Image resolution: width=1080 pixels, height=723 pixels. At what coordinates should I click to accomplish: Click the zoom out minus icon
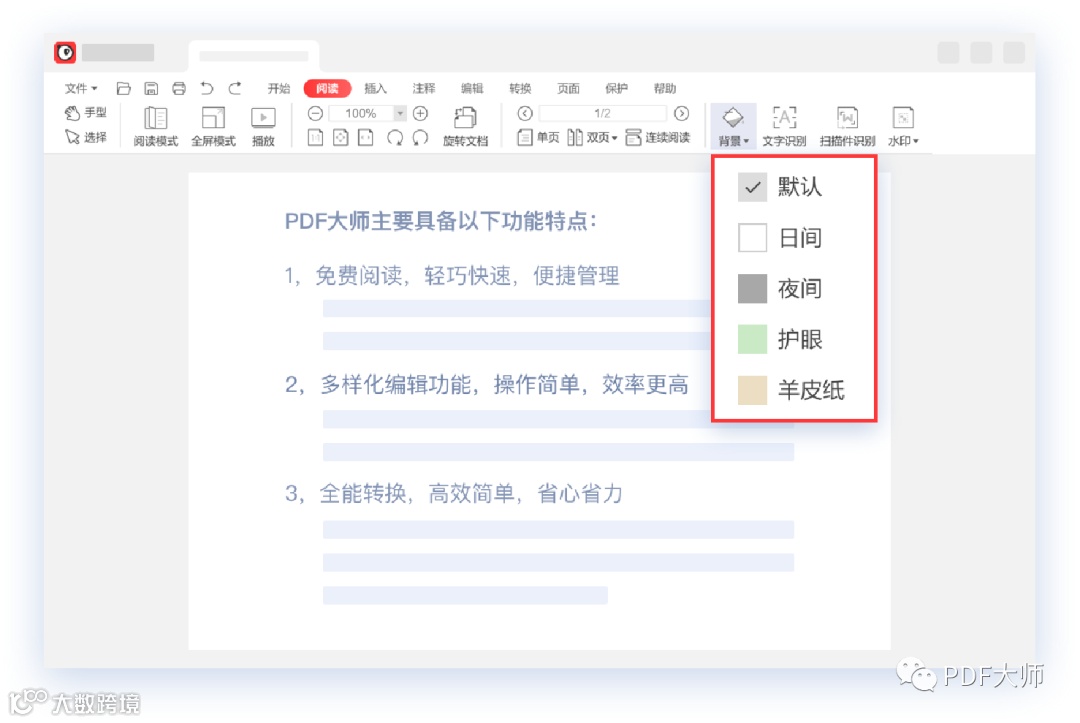point(315,113)
